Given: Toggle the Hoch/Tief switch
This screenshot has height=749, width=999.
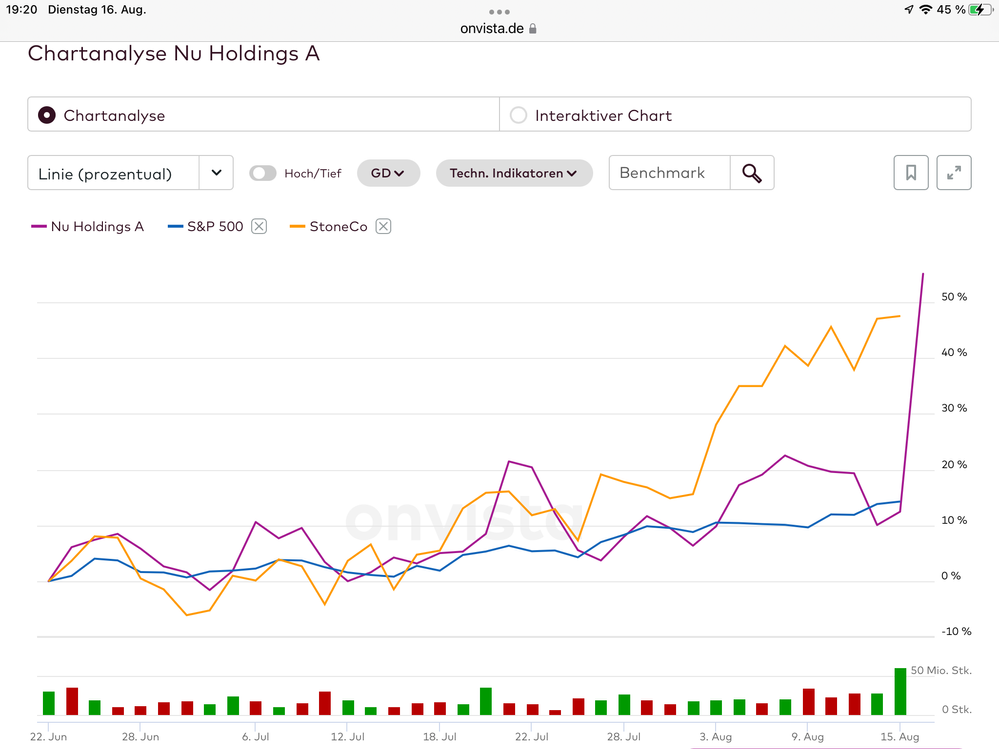Looking at the screenshot, I should point(262,173).
